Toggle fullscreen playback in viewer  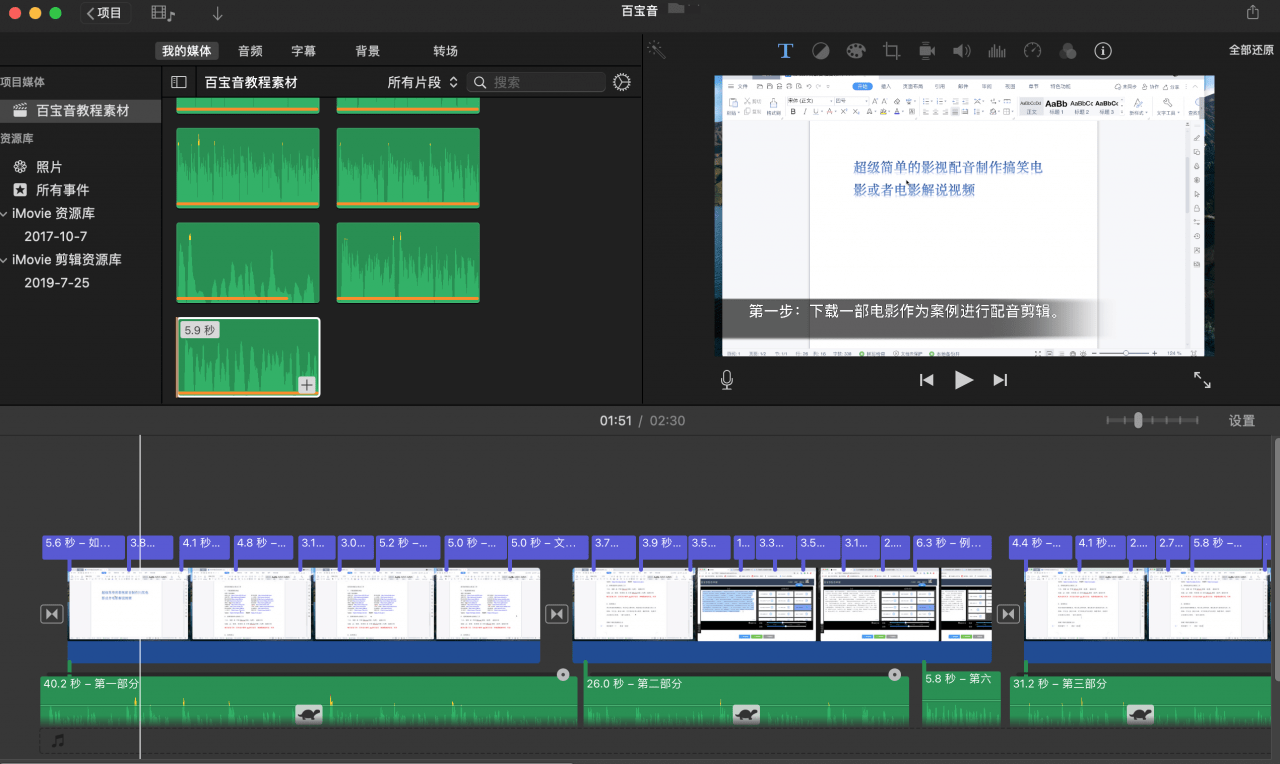tap(1202, 380)
